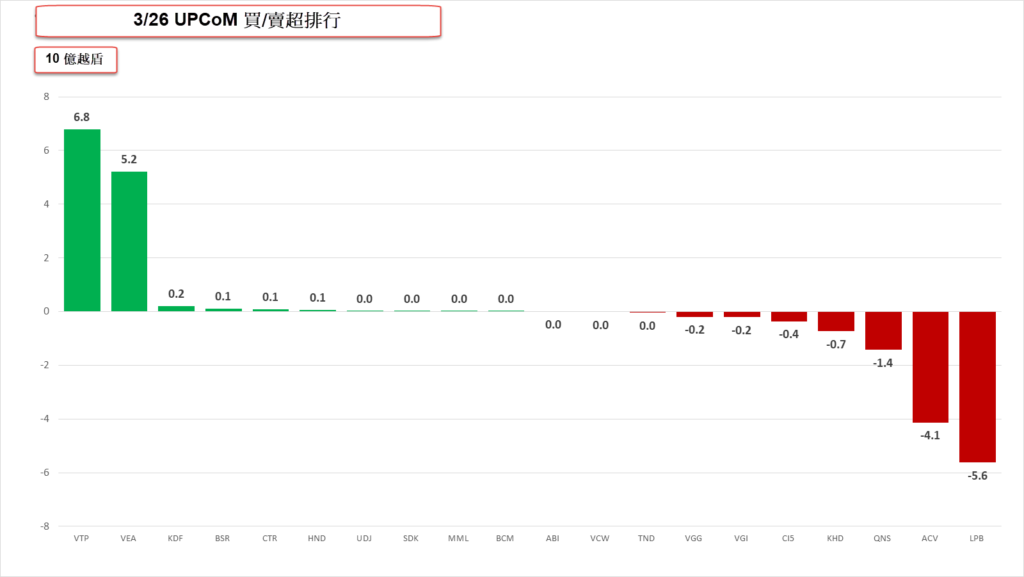Viewport: 1024px width, 577px height.
Task: Select the red ACV bar
Action: click(x=930, y=366)
